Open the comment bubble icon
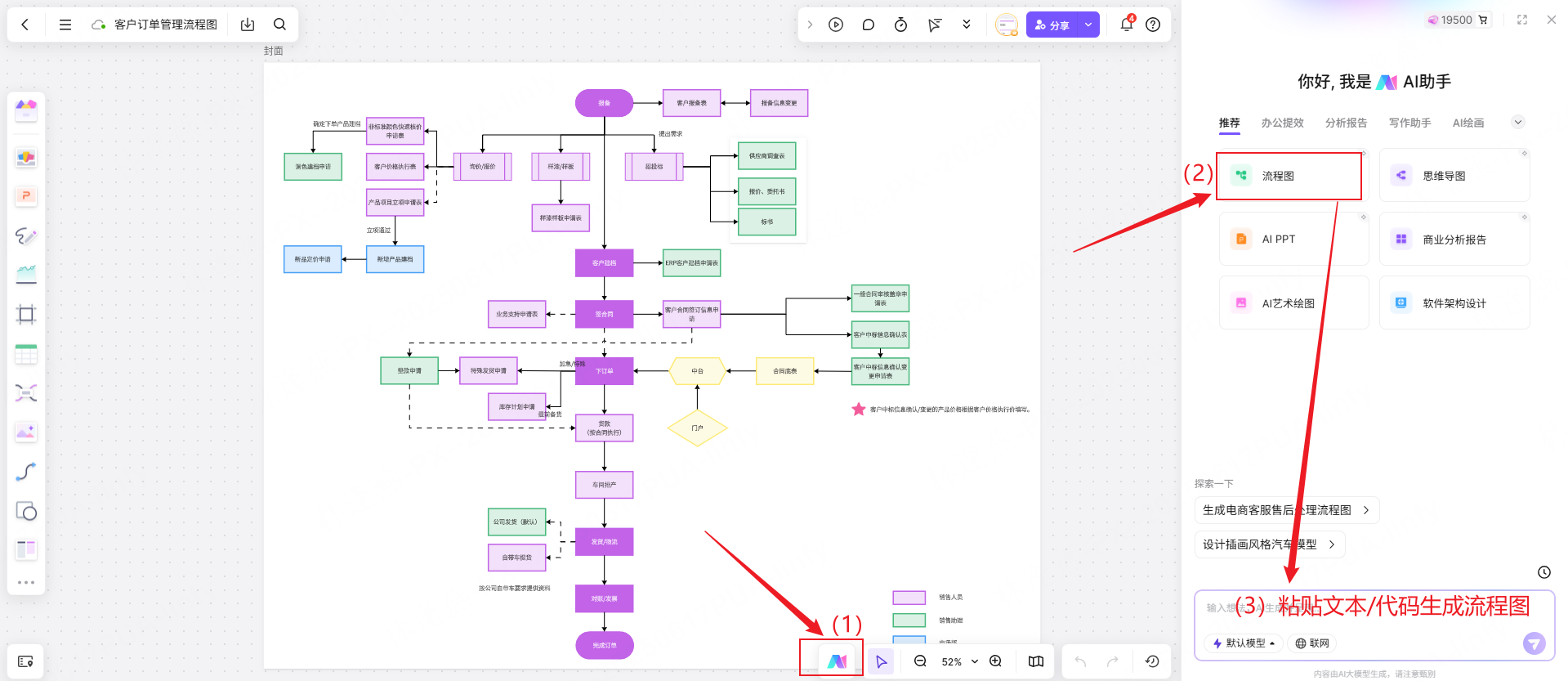This screenshot has width=1568, height=681. point(869,25)
